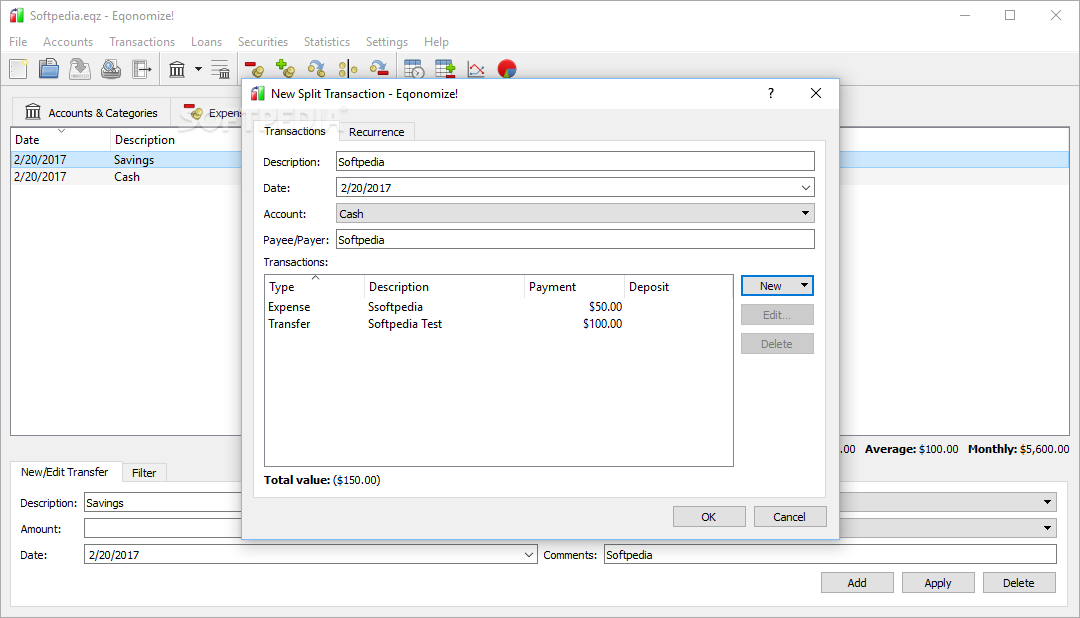The image size is (1080, 618).
Task: Expand the main window Date dropdown
Action: pos(529,555)
